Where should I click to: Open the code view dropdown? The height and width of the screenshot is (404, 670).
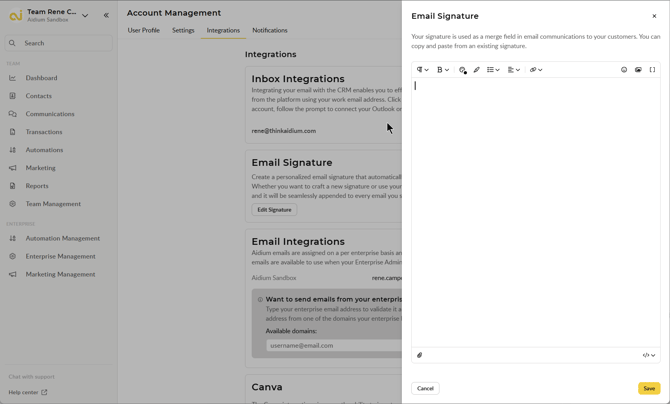tap(649, 355)
